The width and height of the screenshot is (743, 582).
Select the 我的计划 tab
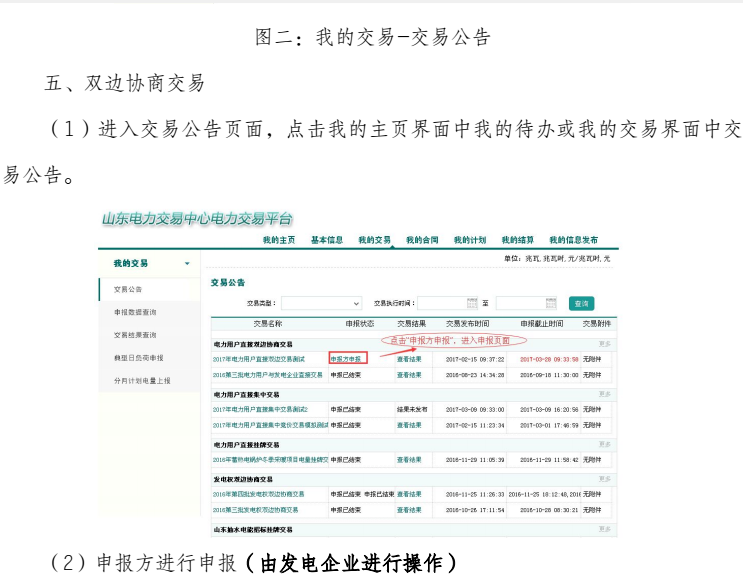pyautogui.click(x=469, y=241)
